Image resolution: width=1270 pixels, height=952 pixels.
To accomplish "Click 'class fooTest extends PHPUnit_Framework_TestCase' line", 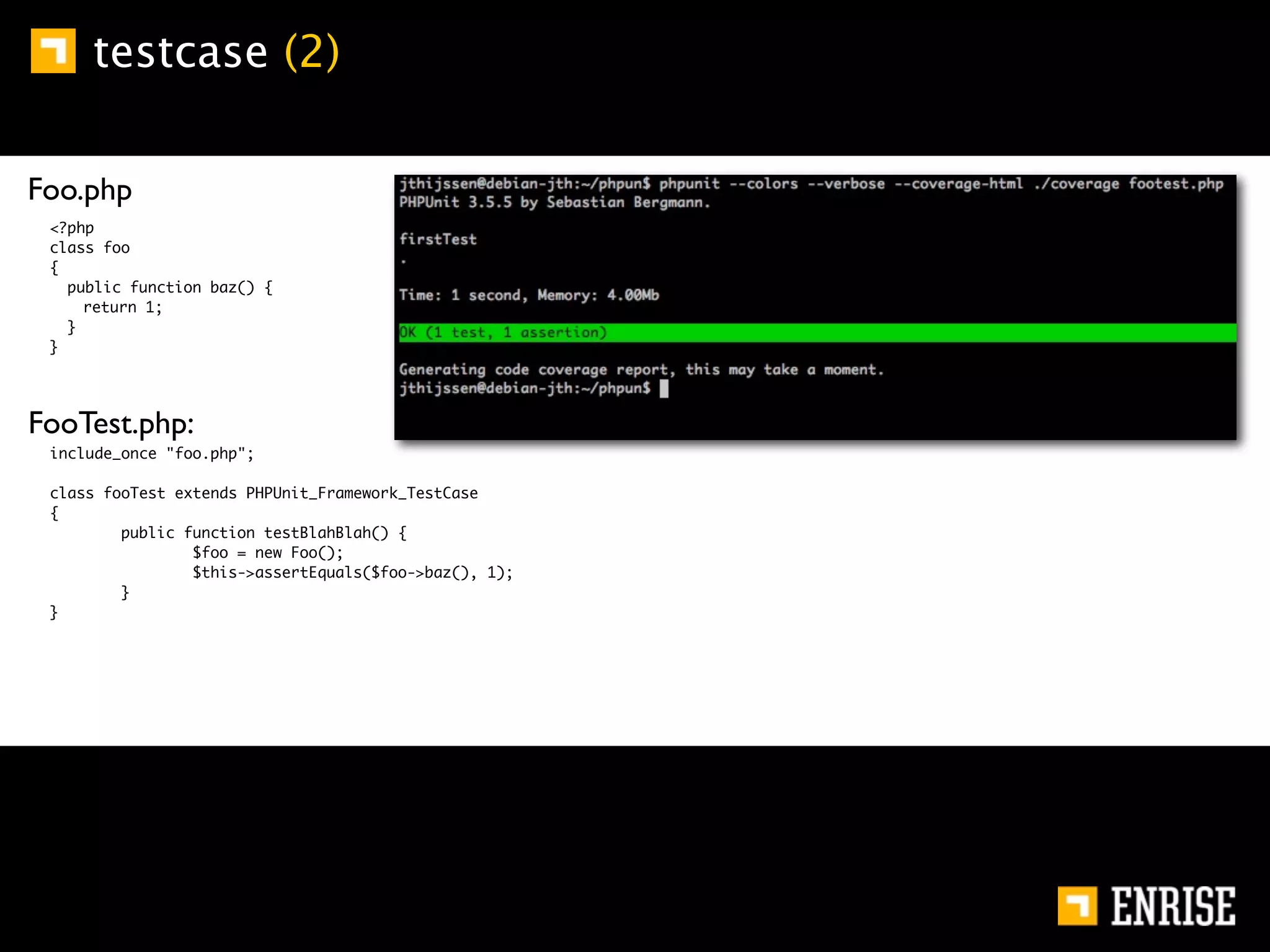I will click(264, 493).
